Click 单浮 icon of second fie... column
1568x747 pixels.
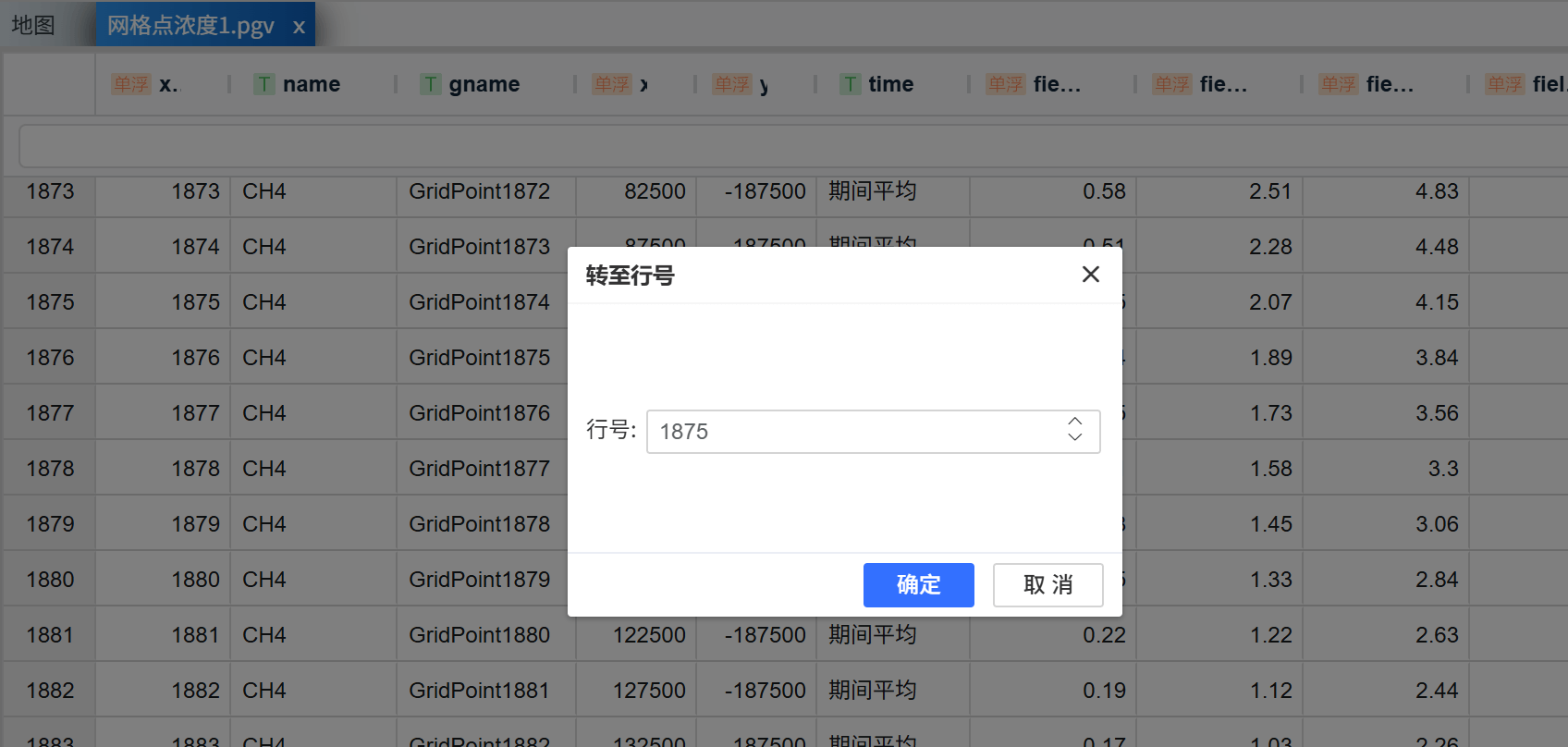tap(1171, 84)
